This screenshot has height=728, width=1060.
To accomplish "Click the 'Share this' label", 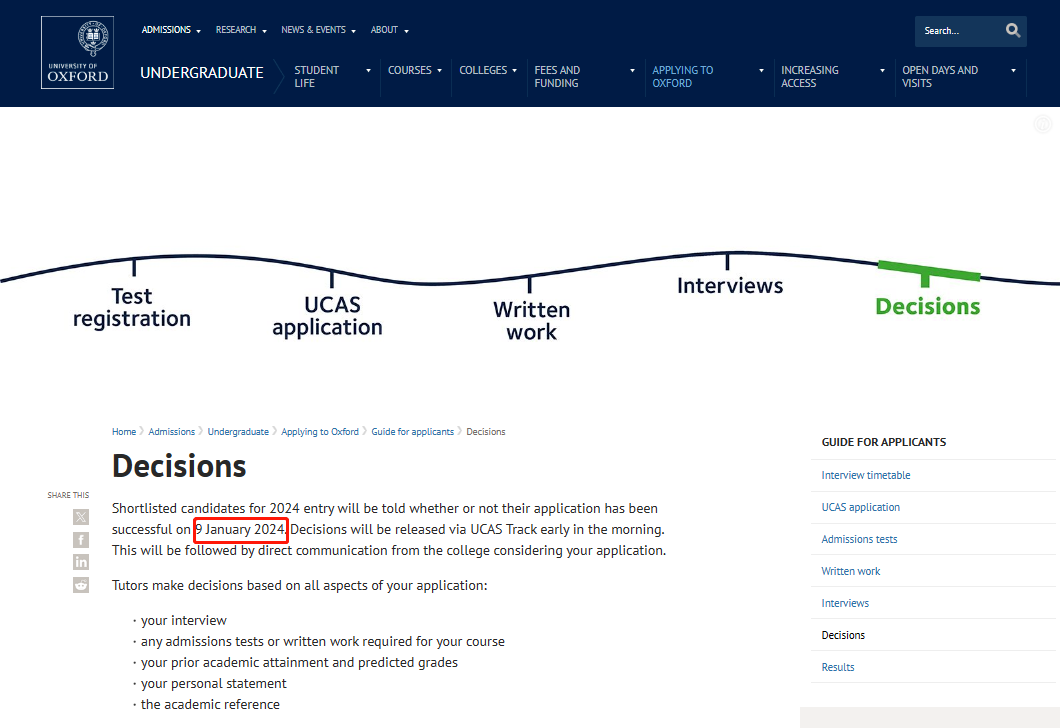I will pos(68,495).
